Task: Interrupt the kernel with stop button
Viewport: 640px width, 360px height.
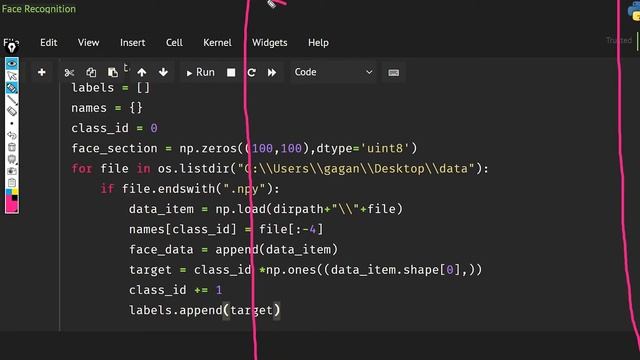Action: pyautogui.click(x=231, y=72)
